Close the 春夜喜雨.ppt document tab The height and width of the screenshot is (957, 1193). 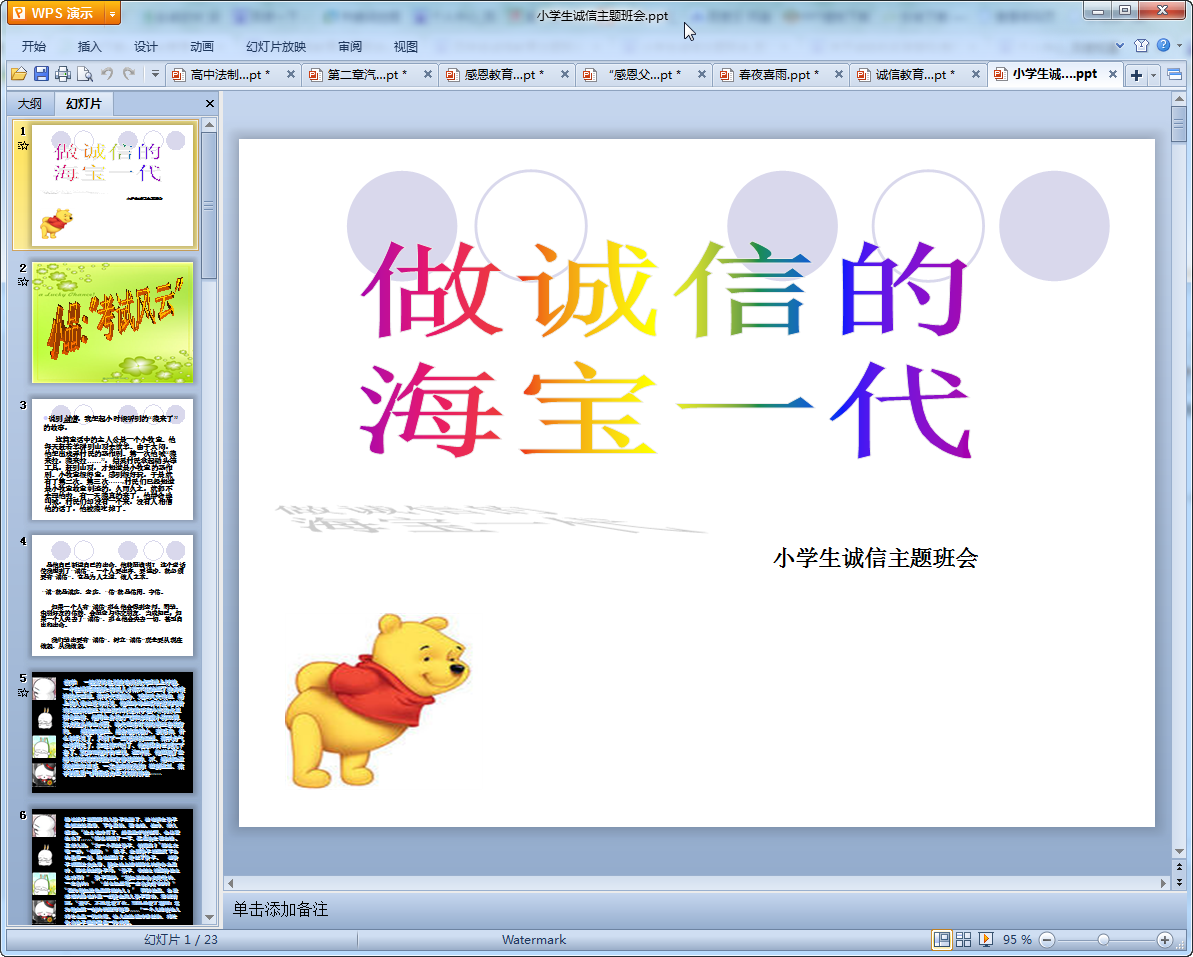838,75
